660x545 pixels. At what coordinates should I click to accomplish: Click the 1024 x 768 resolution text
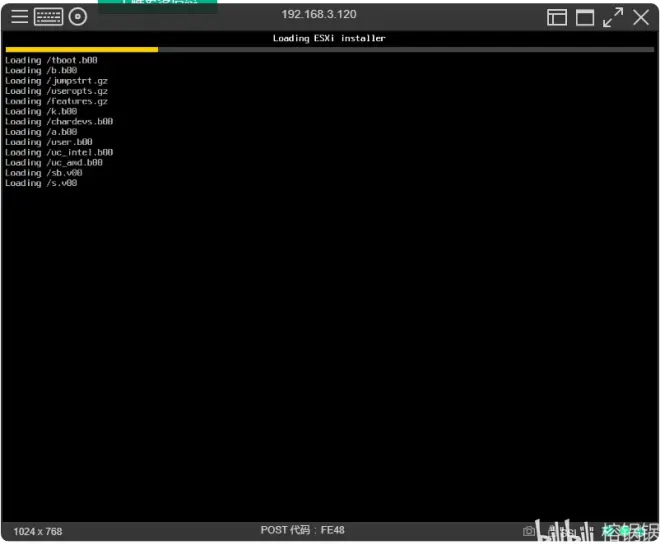coord(38,532)
